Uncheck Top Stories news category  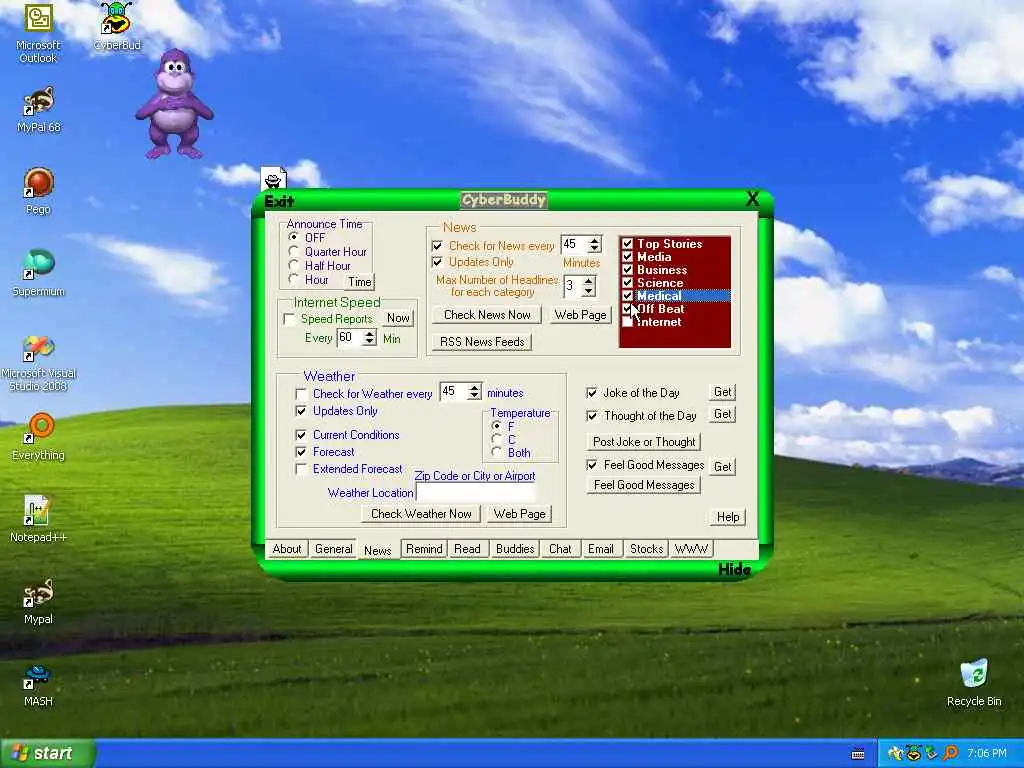[x=628, y=244]
